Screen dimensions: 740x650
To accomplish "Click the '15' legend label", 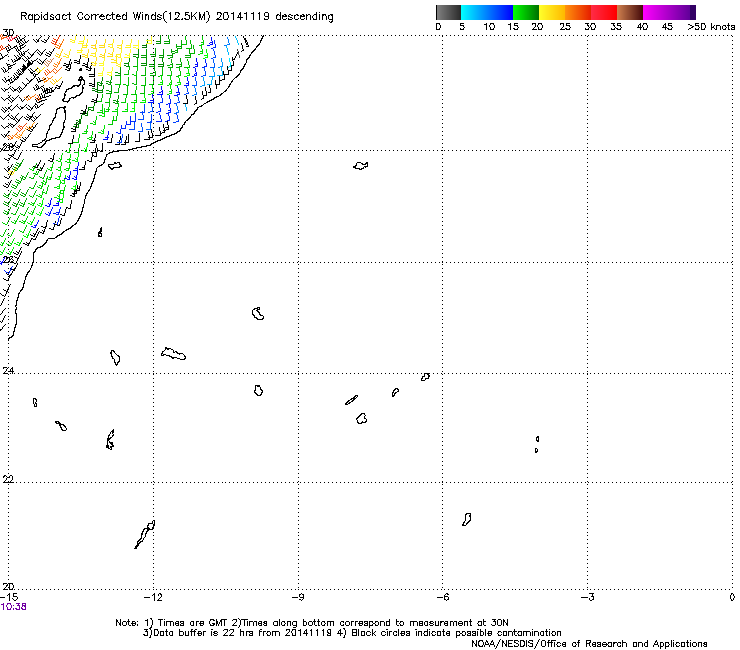I will pos(513,27).
